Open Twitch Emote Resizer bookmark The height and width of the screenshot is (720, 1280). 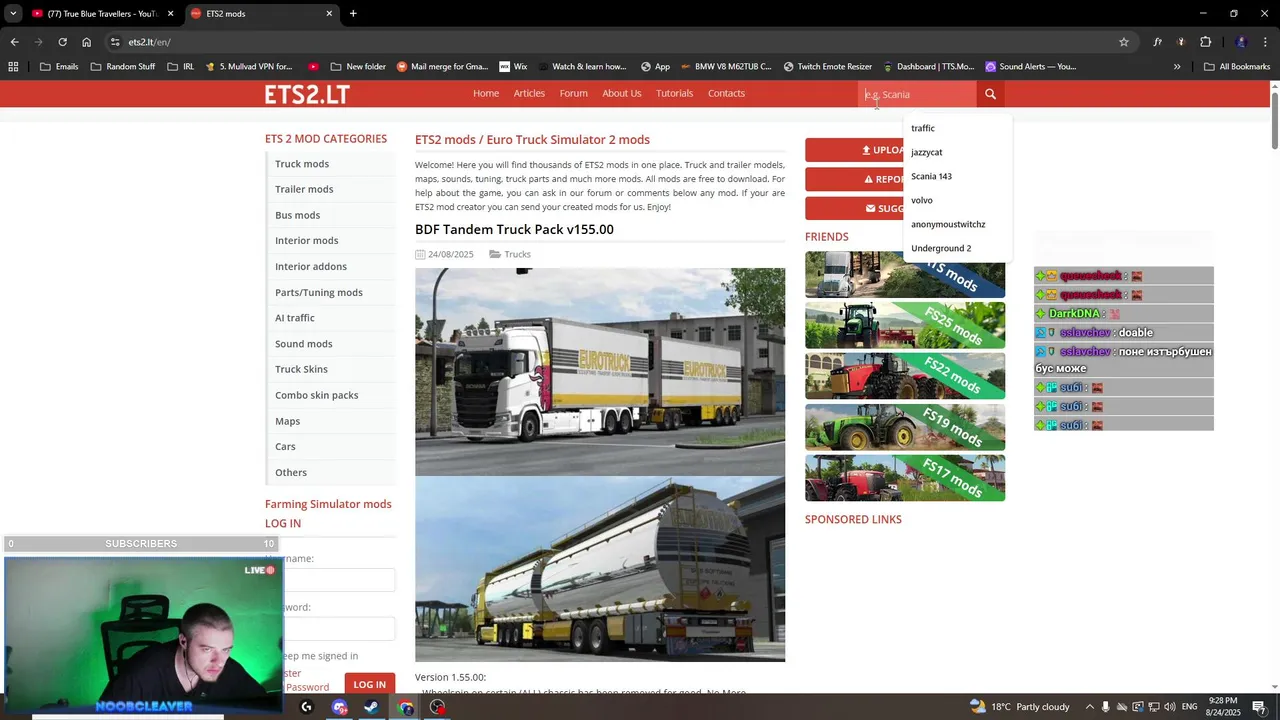pyautogui.click(x=827, y=67)
